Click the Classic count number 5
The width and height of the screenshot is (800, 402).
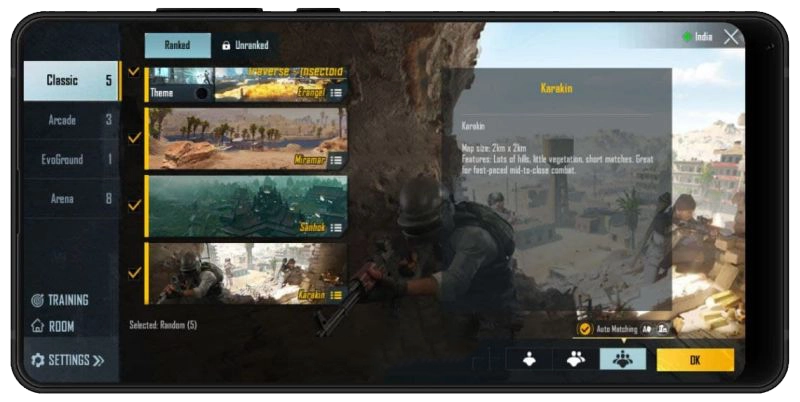(x=108, y=80)
